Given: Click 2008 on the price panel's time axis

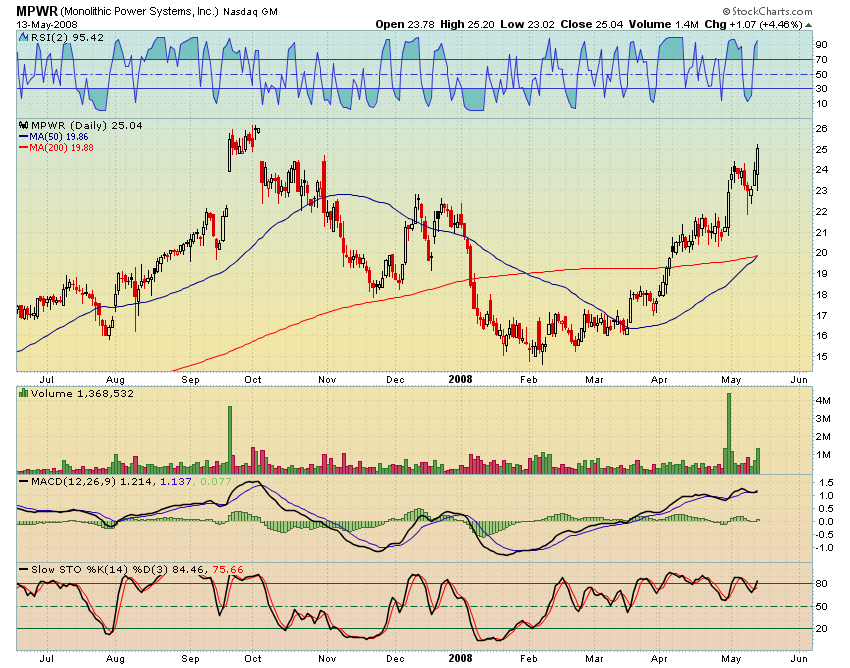Looking at the screenshot, I should (460, 380).
